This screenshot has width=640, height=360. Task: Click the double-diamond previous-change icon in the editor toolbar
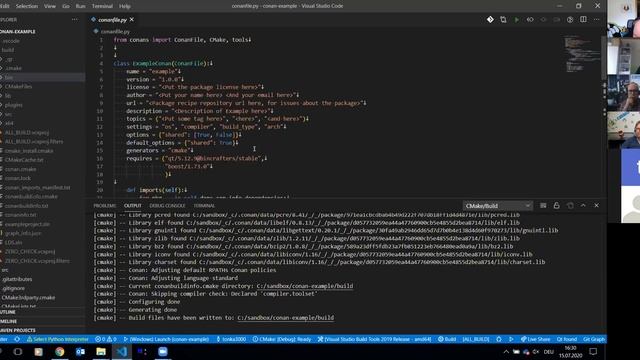(530, 20)
